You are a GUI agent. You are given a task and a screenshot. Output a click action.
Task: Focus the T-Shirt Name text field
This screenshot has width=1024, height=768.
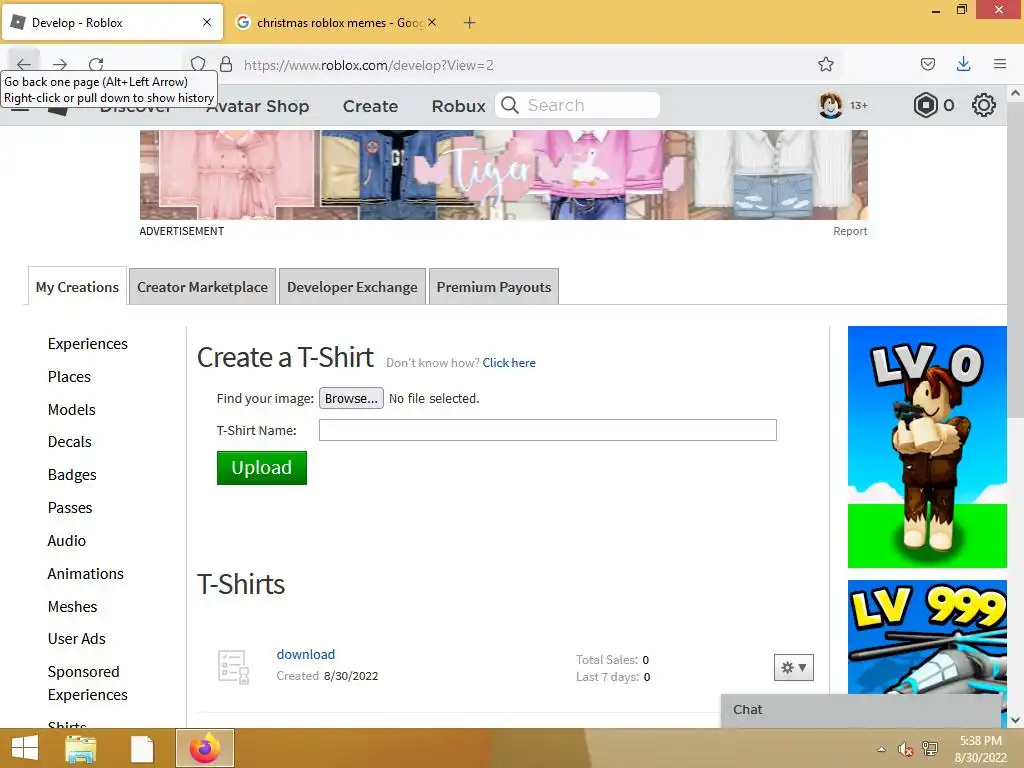(x=547, y=430)
